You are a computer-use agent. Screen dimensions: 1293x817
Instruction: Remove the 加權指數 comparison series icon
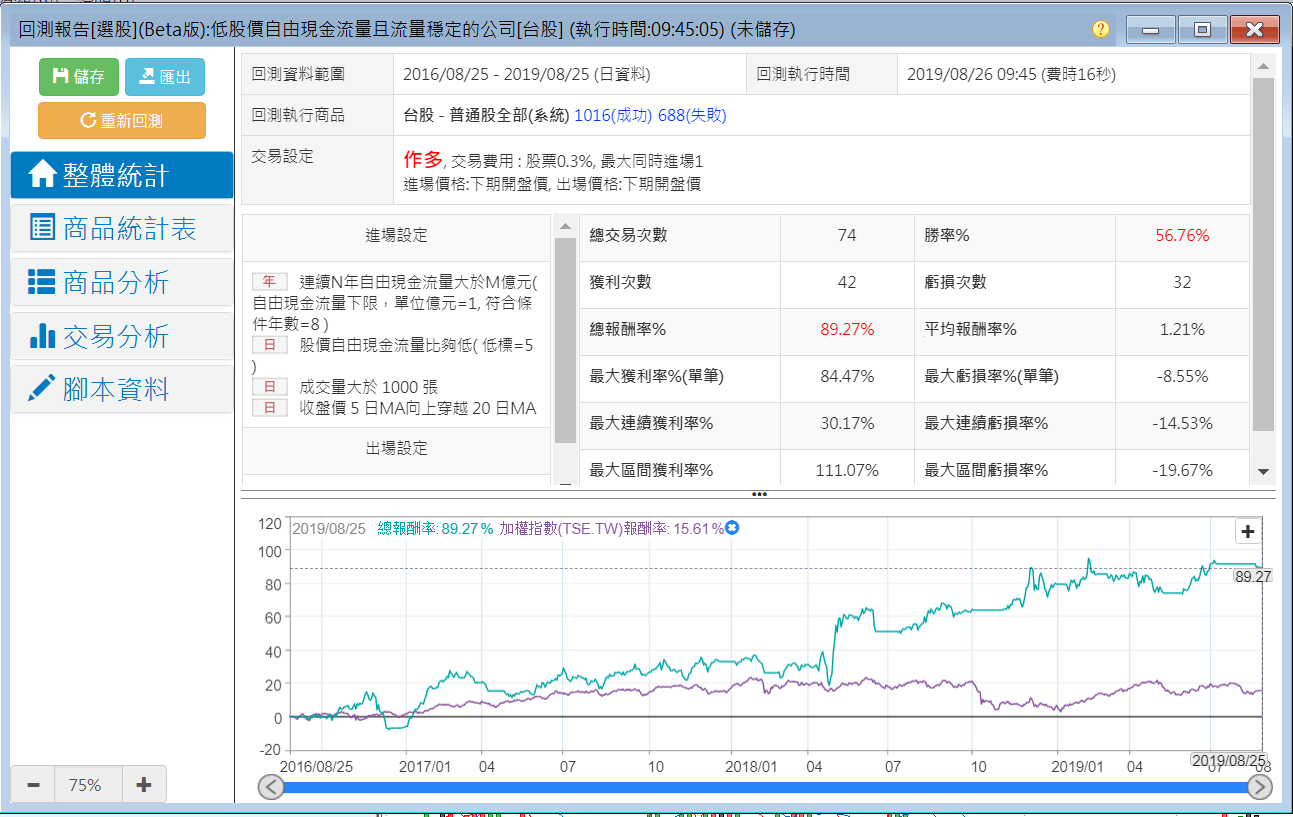(x=732, y=528)
